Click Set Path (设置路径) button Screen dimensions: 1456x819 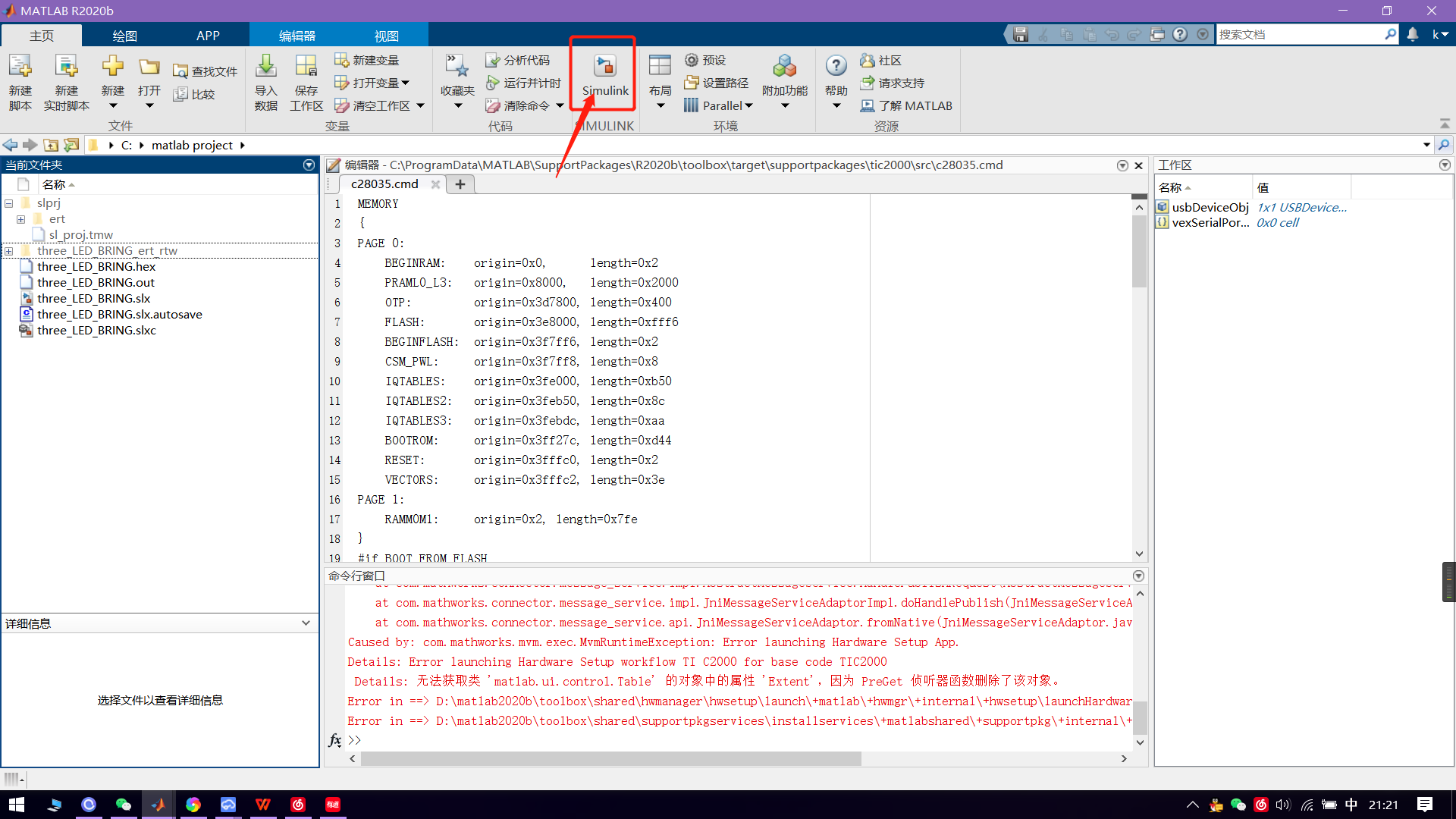click(x=717, y=83)
